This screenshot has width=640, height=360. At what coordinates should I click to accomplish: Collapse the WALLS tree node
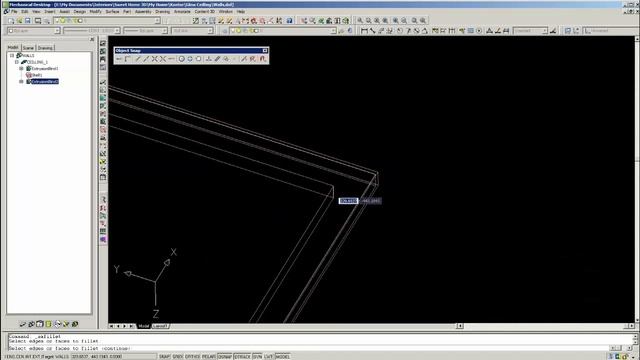point(12,55)
